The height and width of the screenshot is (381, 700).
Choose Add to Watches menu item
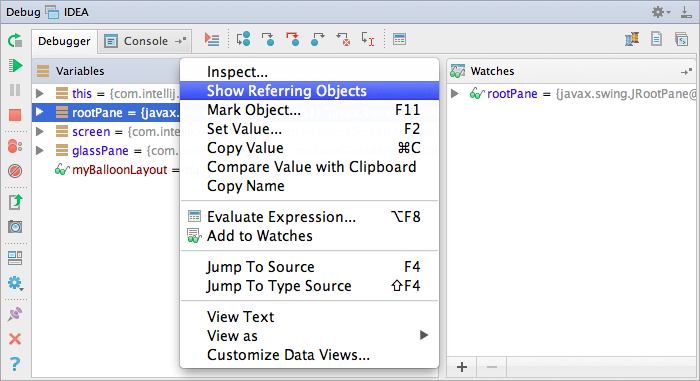pos(309,236)
